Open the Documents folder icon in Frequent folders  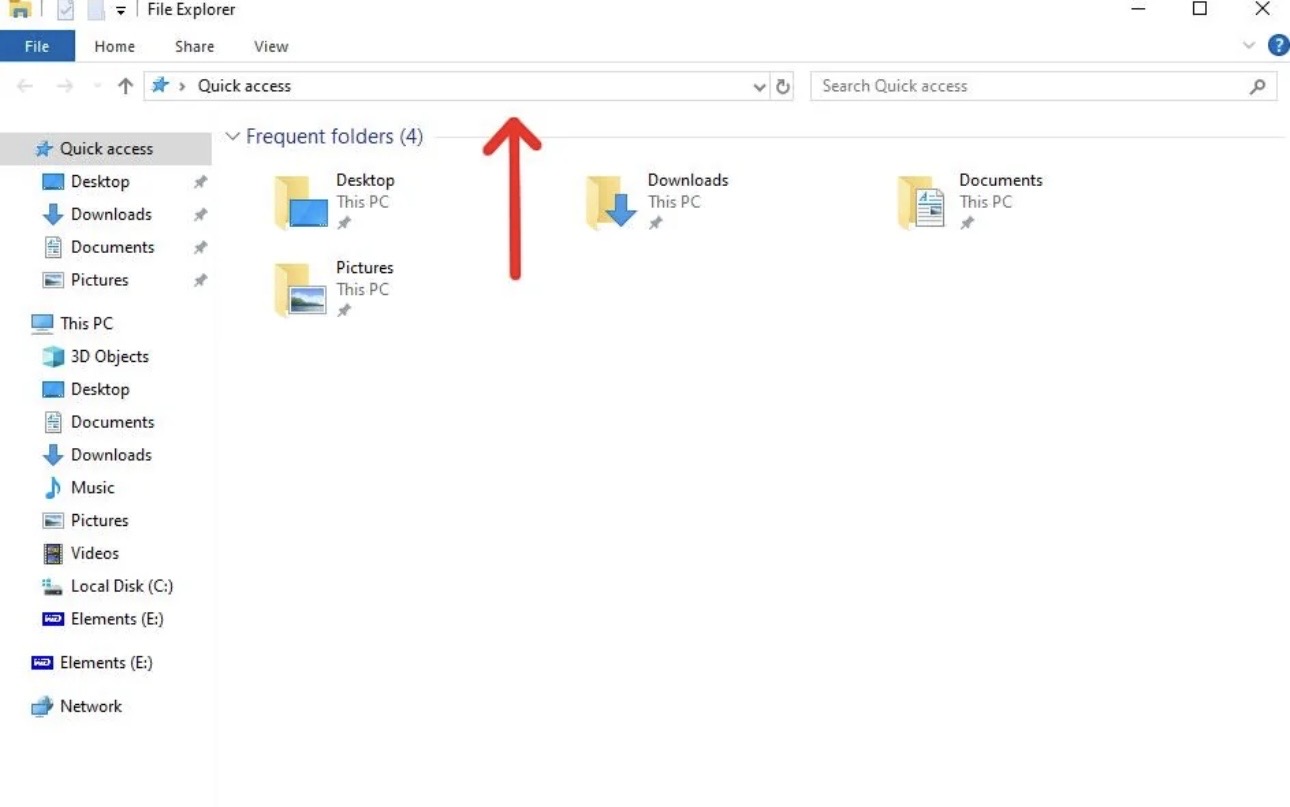[x=921, y=203]
